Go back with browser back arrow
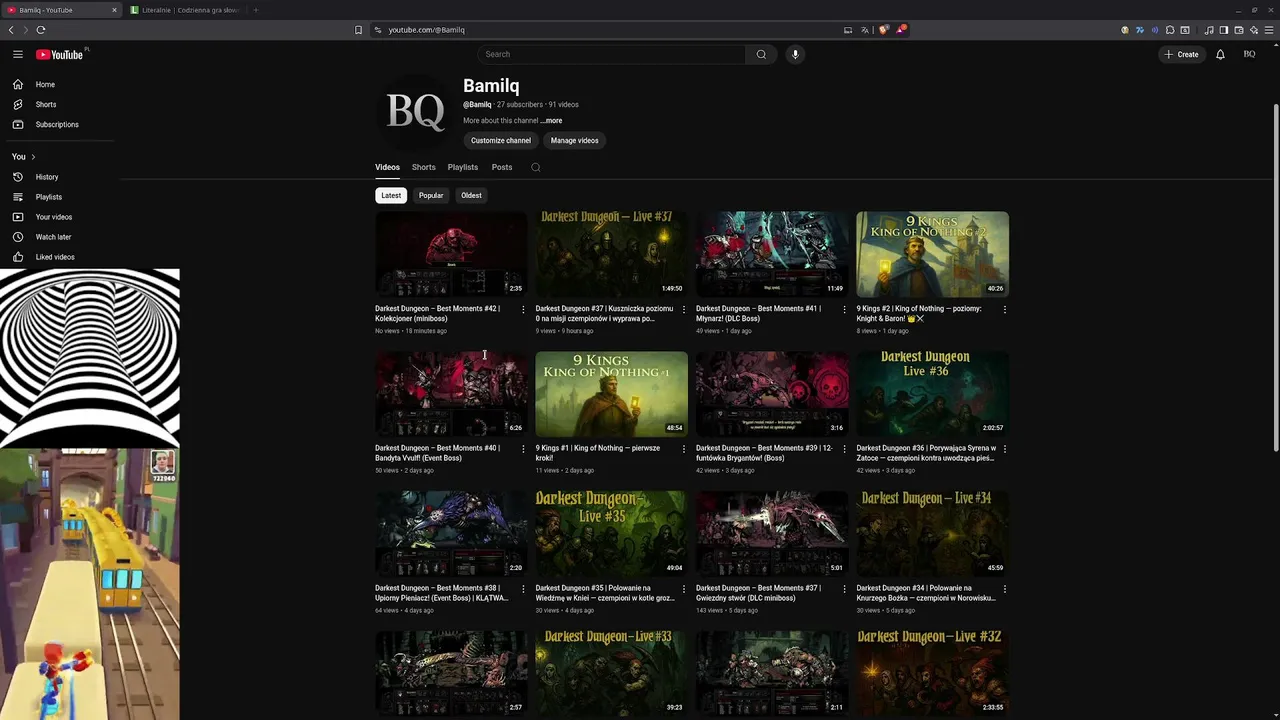This screenshot has height=720, width=1280. tap(11, 30)
